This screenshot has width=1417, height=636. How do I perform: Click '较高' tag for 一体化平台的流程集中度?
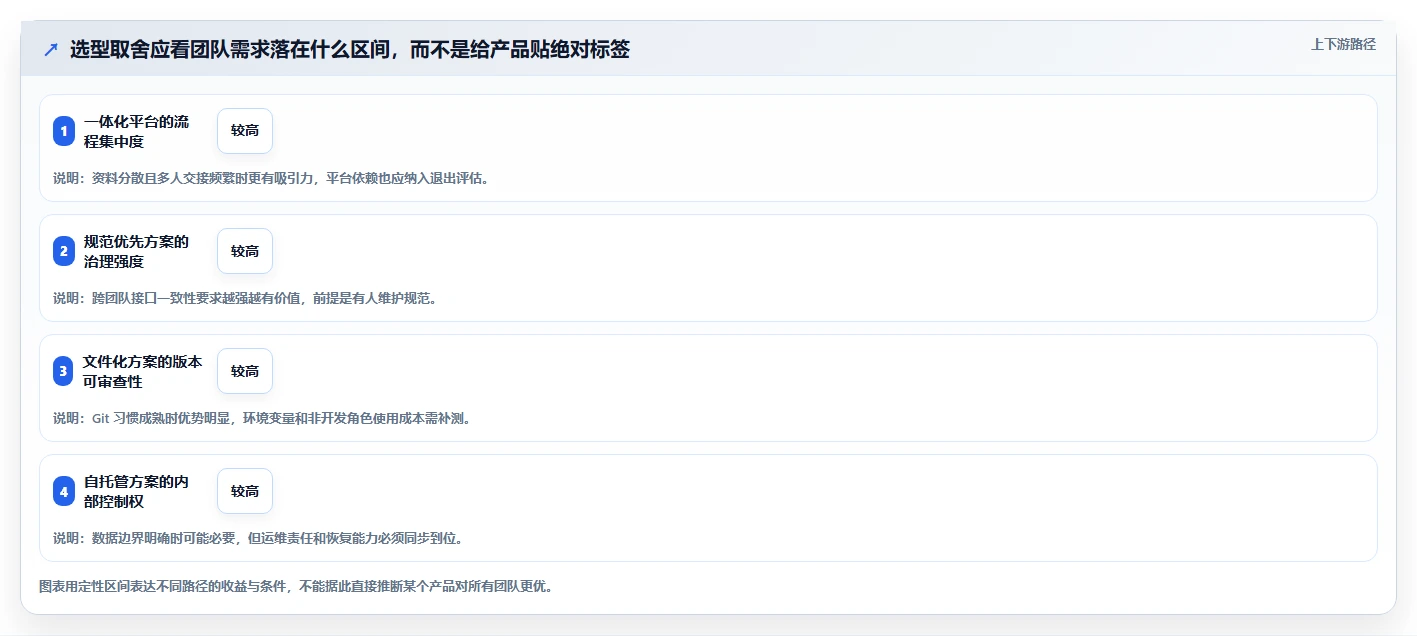(x=245, y=131)
